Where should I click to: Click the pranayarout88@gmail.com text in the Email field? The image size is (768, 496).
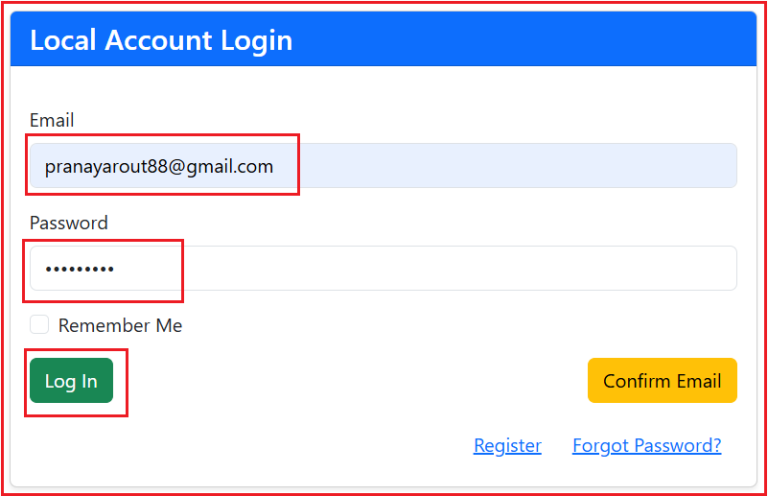(159, 167)
